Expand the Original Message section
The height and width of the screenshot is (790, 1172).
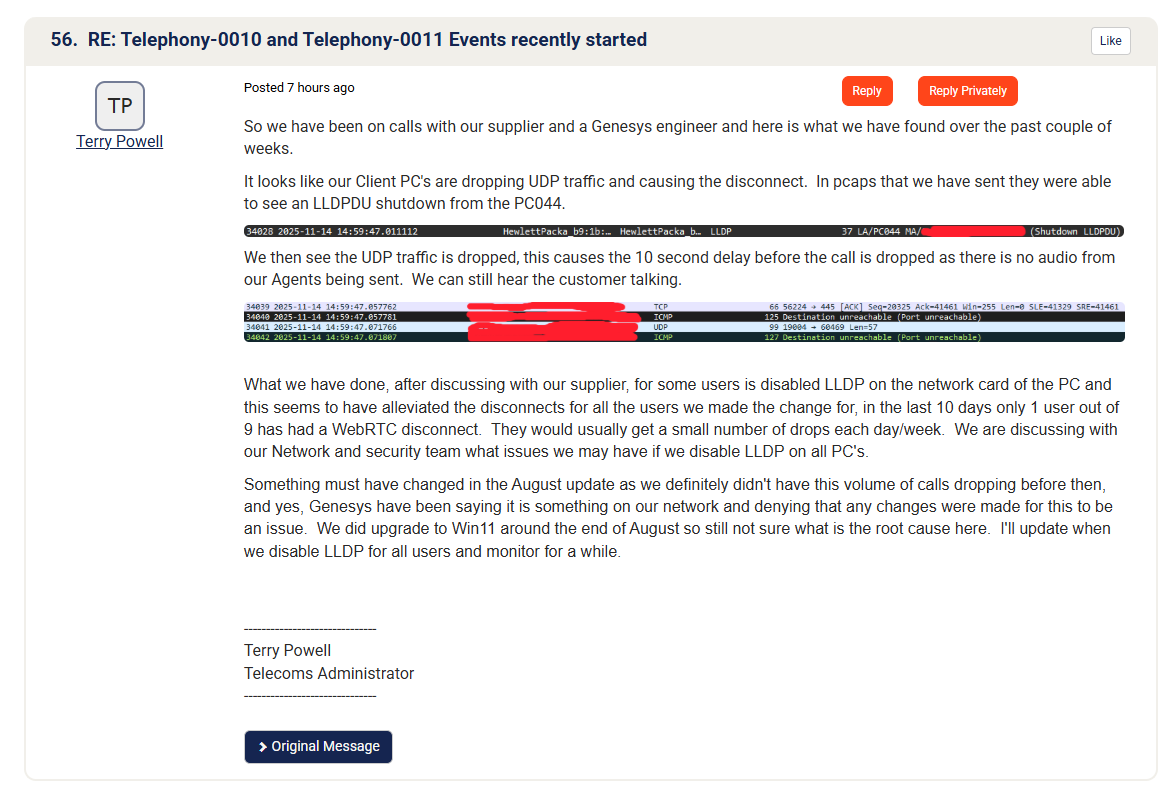click(318, 746)
